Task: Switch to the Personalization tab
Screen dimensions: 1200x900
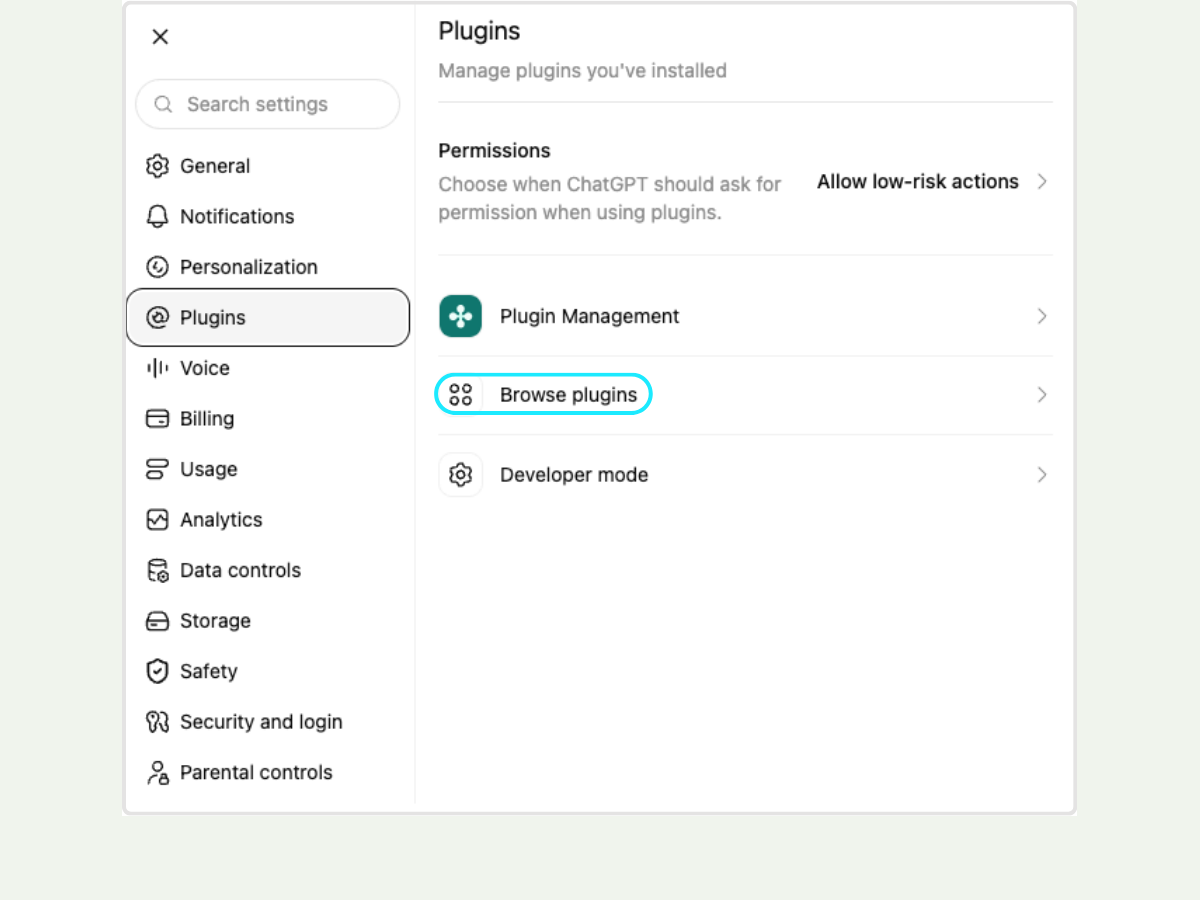Action: click(x=268, y=267)
